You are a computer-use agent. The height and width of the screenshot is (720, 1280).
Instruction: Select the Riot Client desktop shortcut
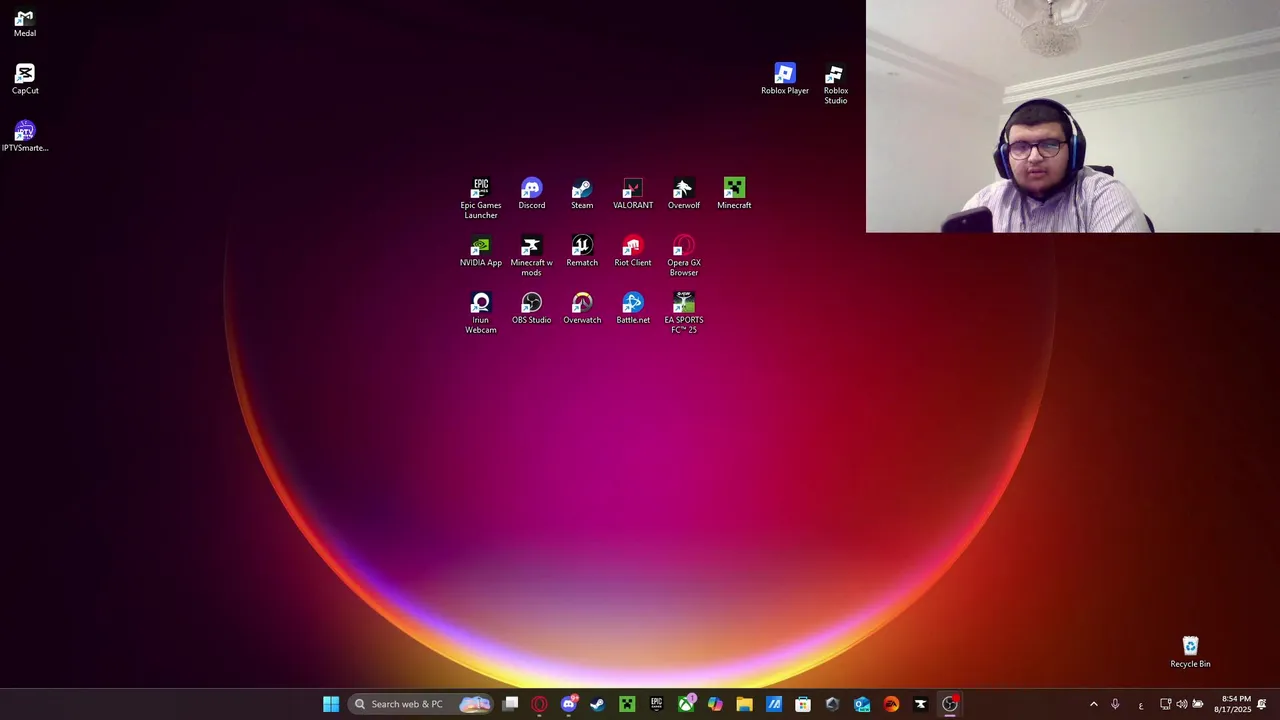point(633,251)
